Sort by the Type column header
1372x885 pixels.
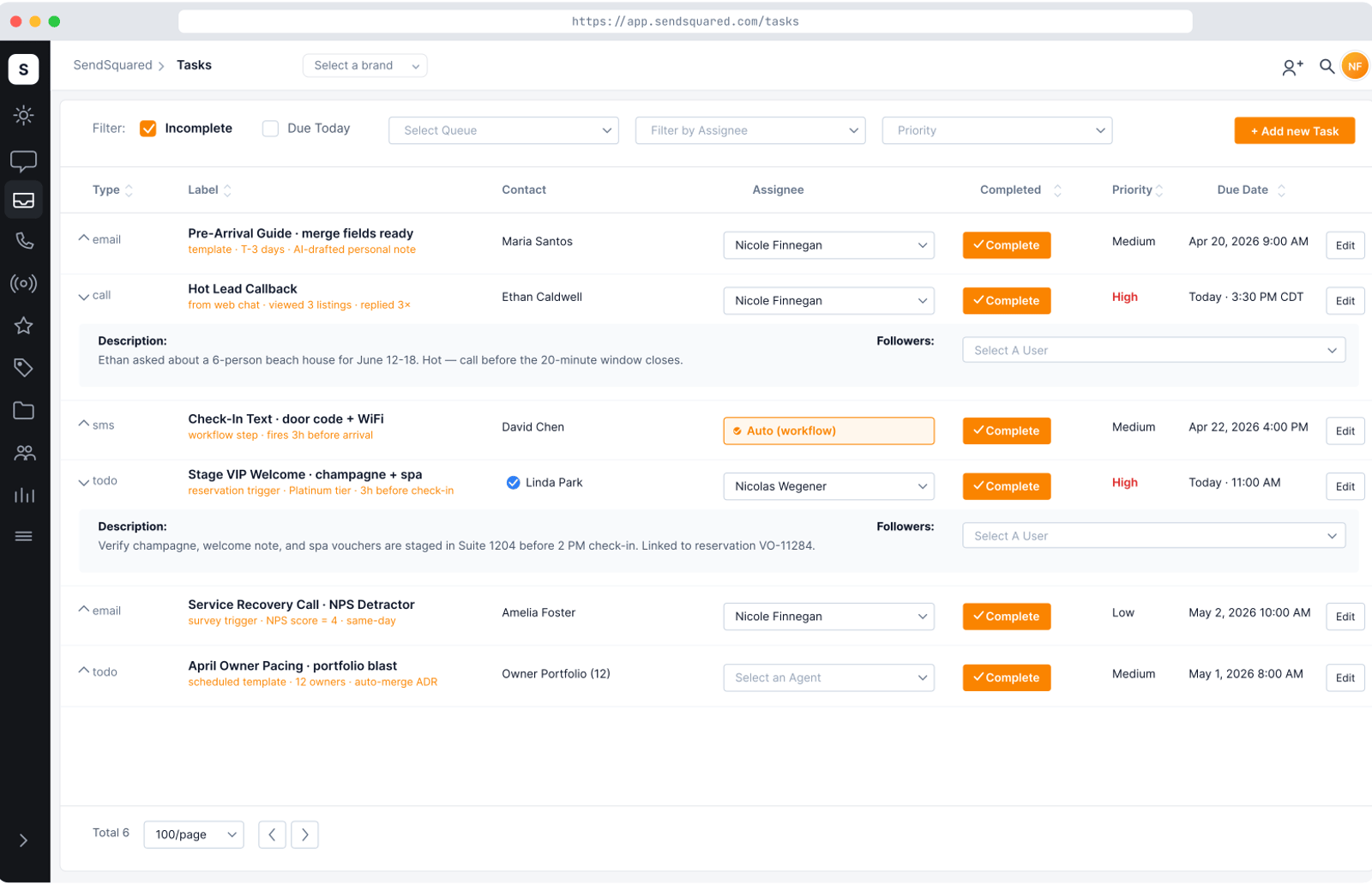coord(113,190)
